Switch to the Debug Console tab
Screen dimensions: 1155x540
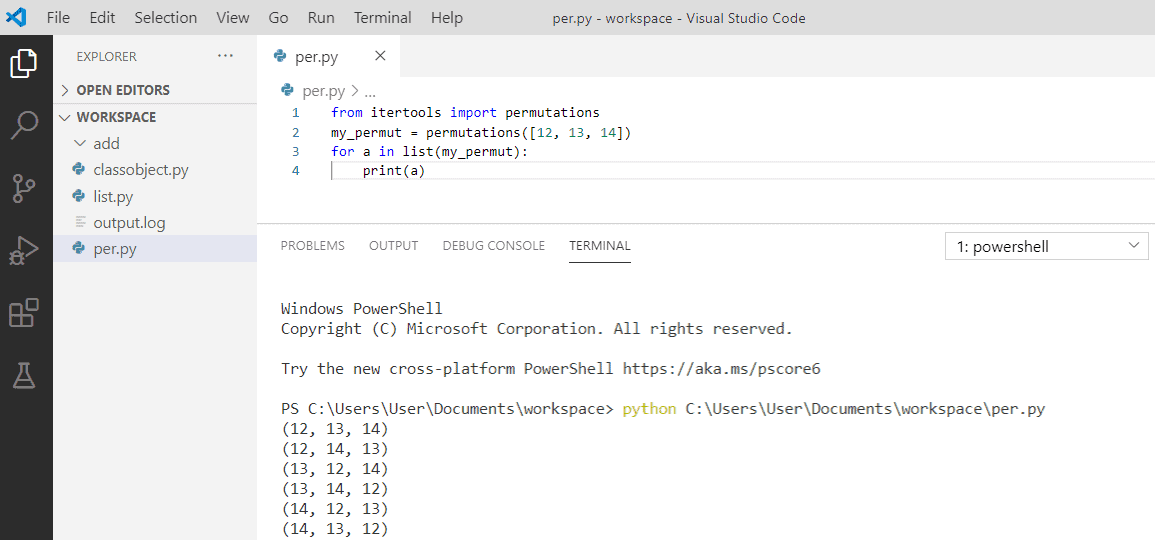point(494,246)
